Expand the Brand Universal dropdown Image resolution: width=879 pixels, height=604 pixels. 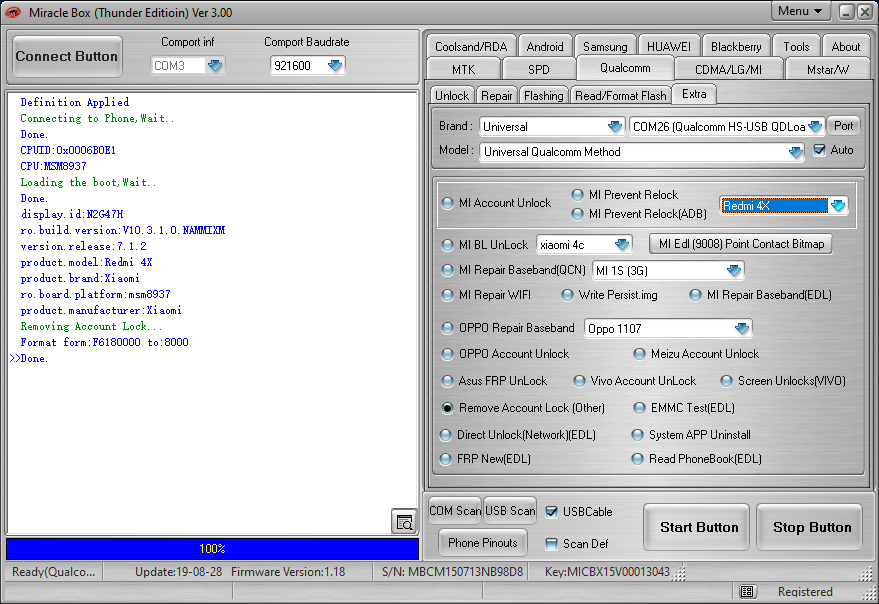click(x=615, y=127)
